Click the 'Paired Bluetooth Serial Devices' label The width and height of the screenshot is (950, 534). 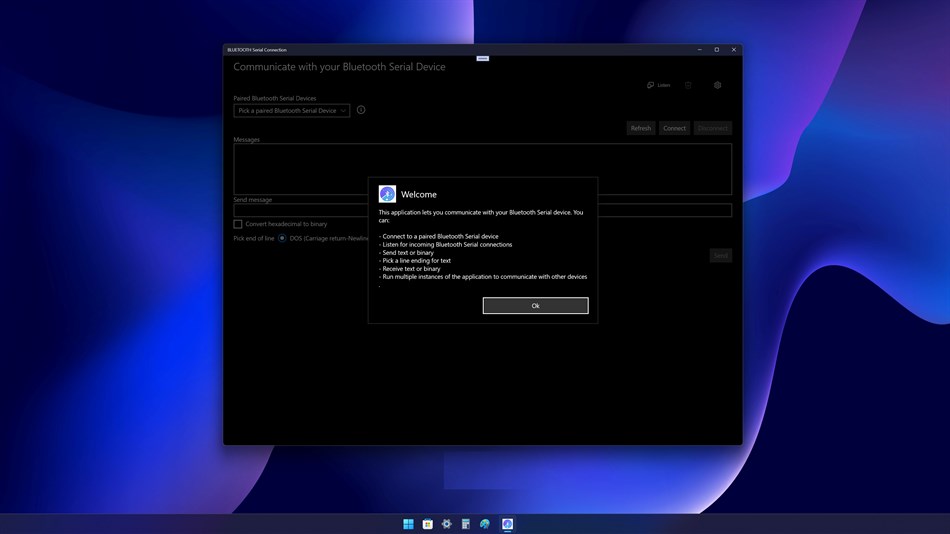275,98
